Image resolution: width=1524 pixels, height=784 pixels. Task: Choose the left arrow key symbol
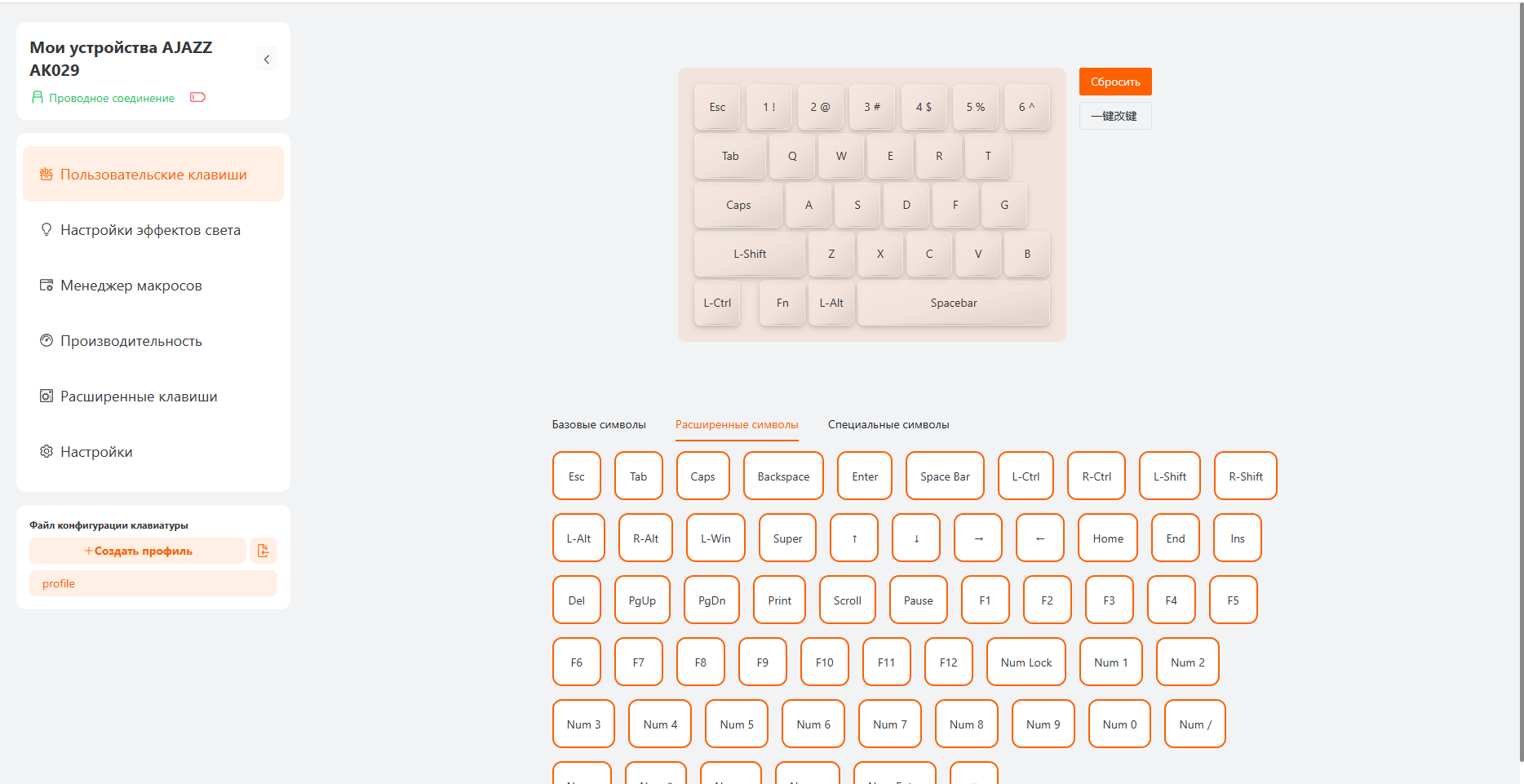click(1040, 538)
